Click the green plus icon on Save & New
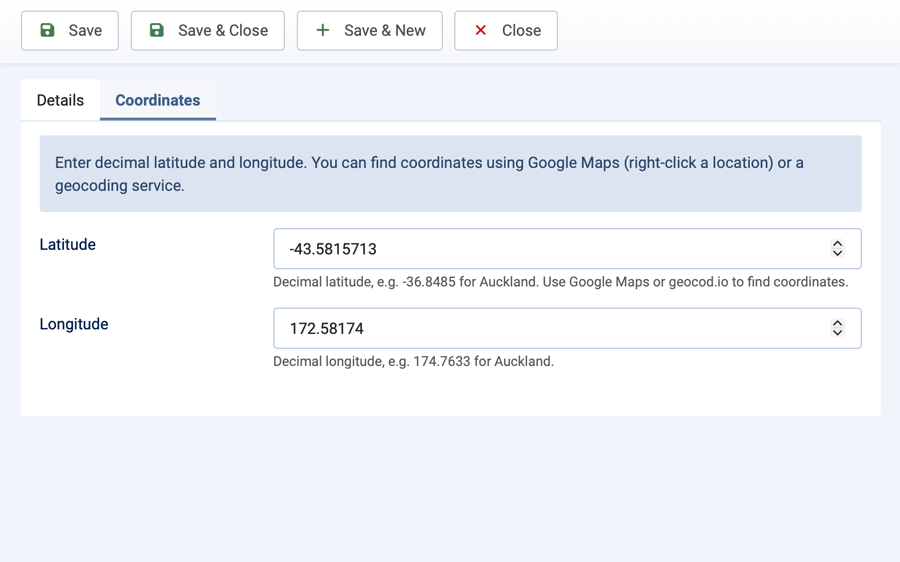Image resolution: width=900 pixels, height=562 pixels. pos(323,30)
